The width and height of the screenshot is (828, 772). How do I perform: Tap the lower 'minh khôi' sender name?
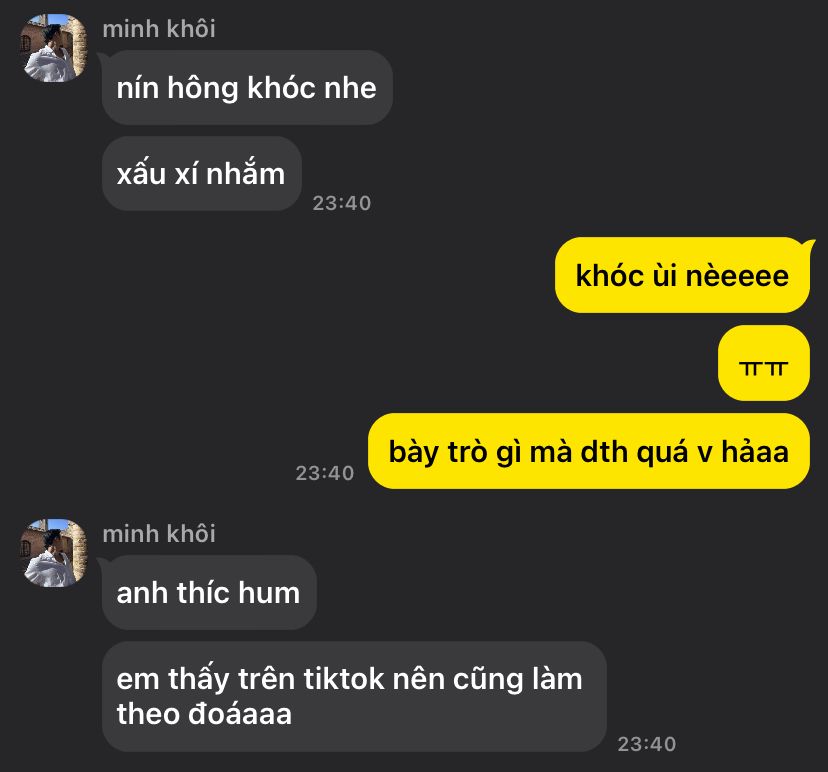[159, 533]
